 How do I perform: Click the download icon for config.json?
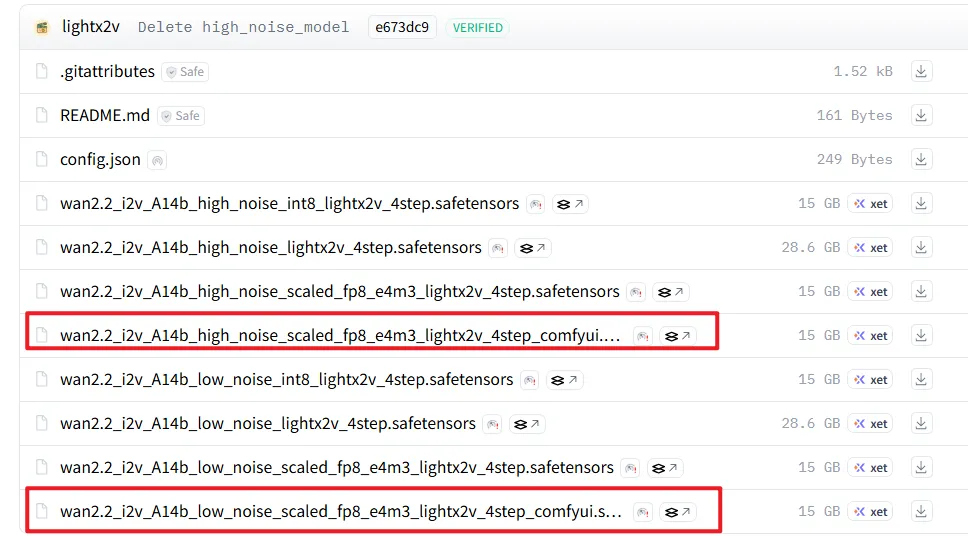click(x=921, y=160)
